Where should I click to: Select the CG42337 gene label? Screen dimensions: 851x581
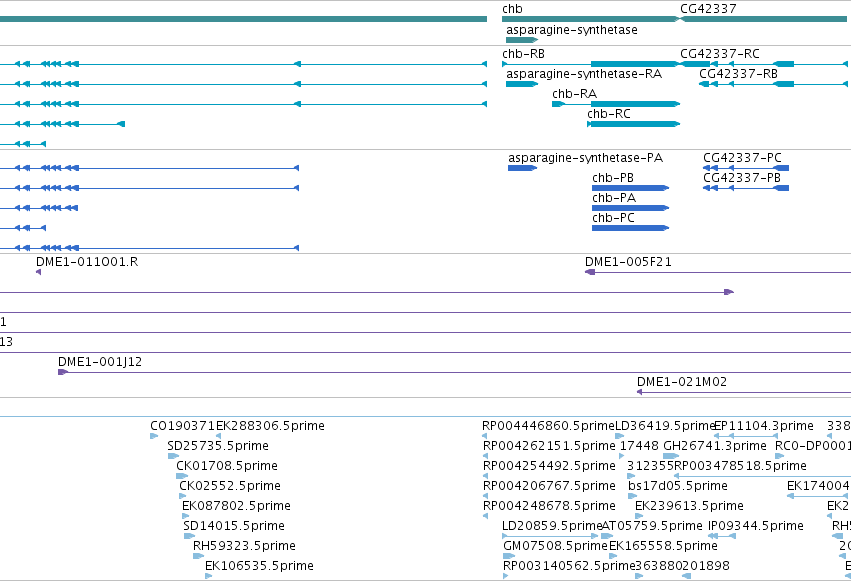(x=708, y=9)
